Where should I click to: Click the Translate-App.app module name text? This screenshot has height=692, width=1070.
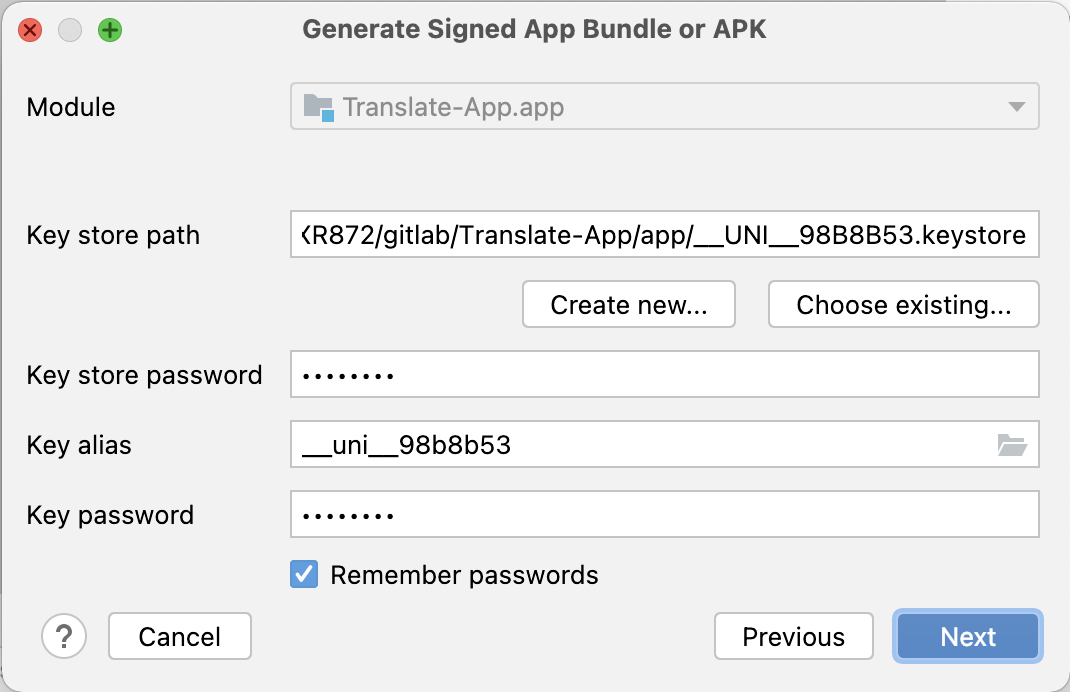pos(453,107)
